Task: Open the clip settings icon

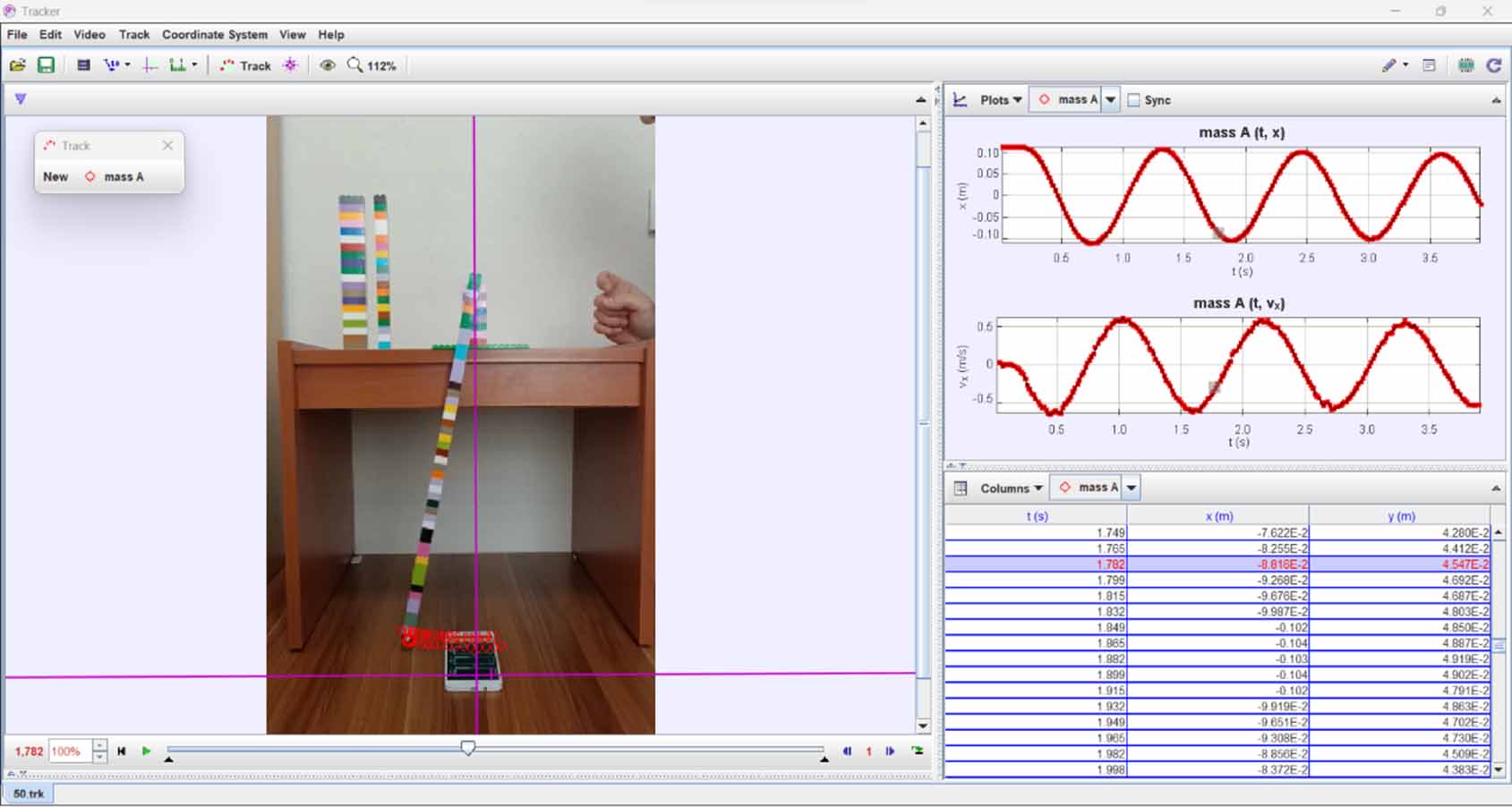Action: click(83, 64)
